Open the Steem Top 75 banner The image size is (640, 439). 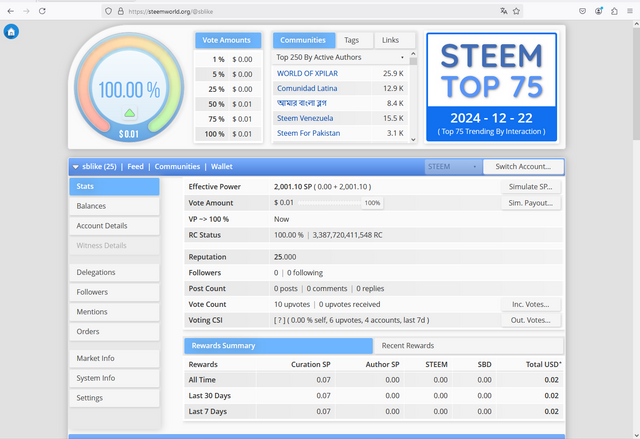tap(491, 87)
